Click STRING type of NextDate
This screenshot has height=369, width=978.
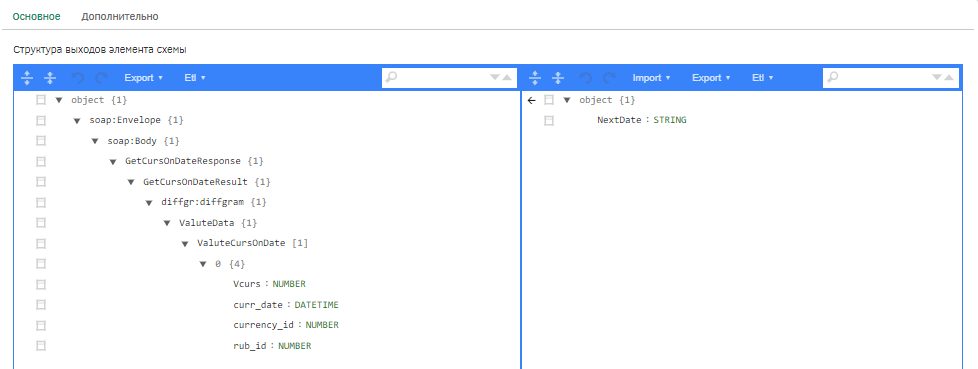670,120
